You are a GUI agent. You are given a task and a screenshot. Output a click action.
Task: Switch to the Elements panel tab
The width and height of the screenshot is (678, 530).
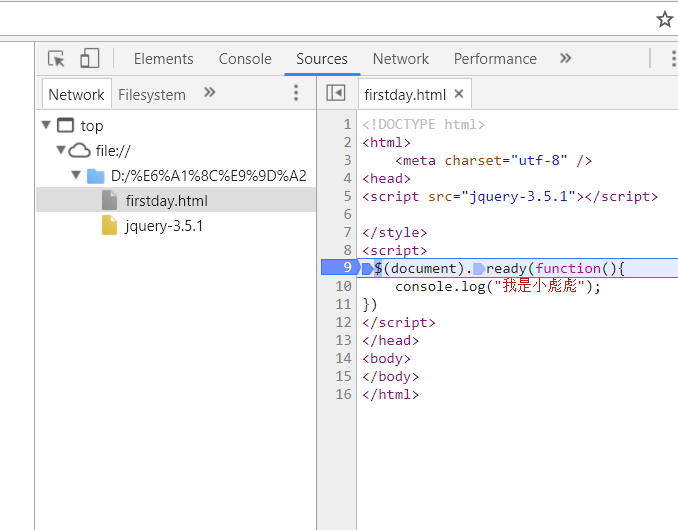tap(163, 59)
